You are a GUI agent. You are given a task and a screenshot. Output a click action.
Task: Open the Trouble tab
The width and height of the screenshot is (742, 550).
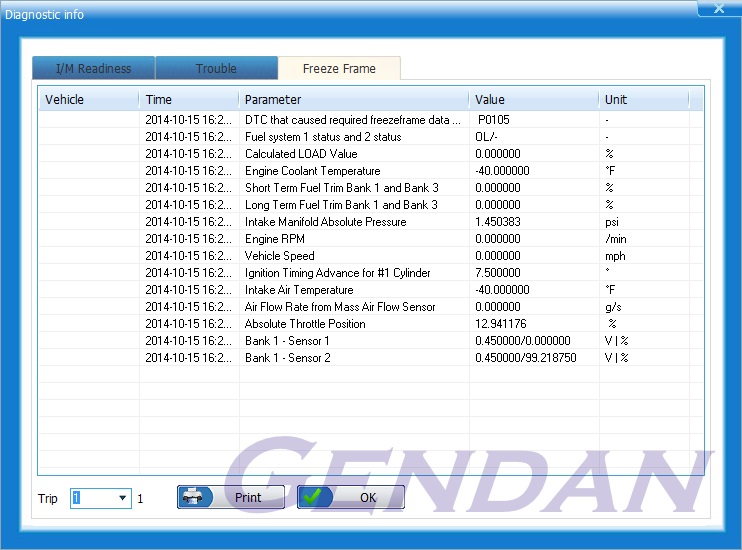click(216, 68)
